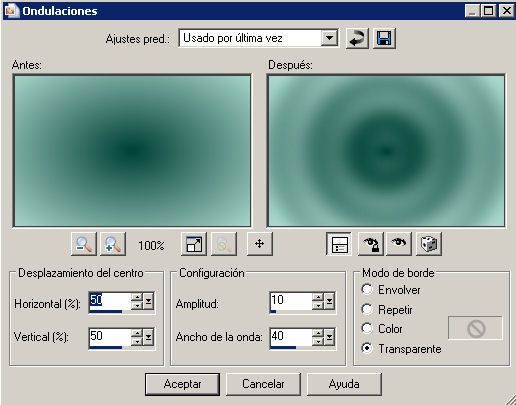Screen dimensions: 516x405
Task: Increase Horizontal (%) with the up spinner
Action: [137, 297]
